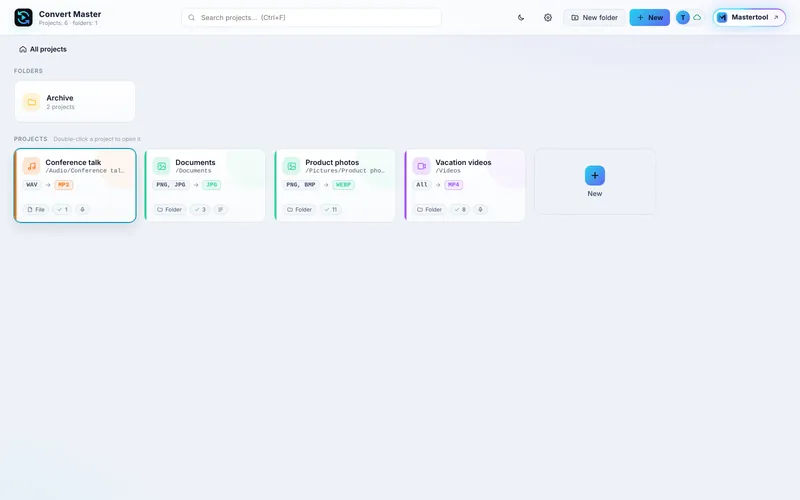Click the purple MP4 output tag
The width and height of the screenshot is (800, 500).
[454, 185]
